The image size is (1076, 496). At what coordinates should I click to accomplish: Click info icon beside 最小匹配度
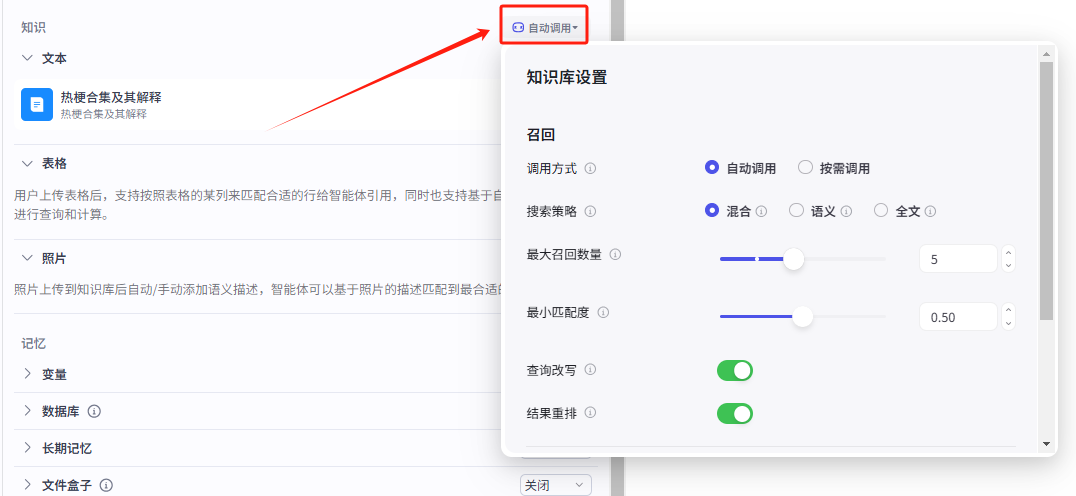point(603,313)
